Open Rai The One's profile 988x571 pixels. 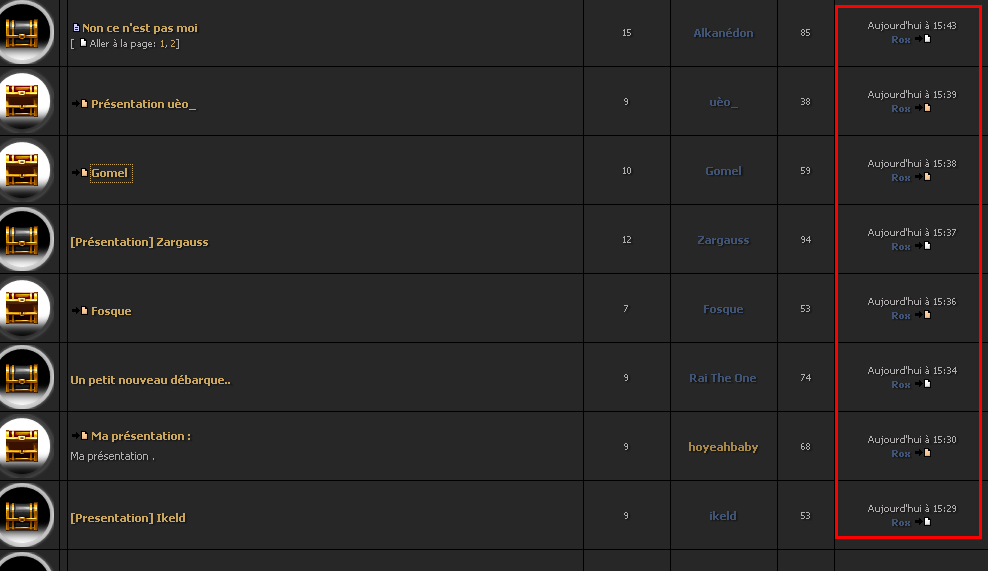click(x=723, y=378)
